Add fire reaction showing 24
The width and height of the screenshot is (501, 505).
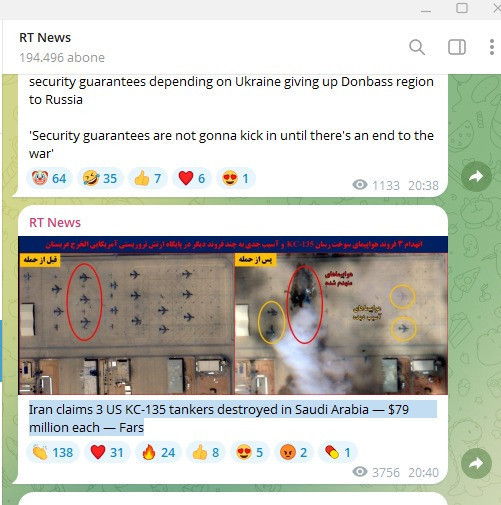pos(159,453)
